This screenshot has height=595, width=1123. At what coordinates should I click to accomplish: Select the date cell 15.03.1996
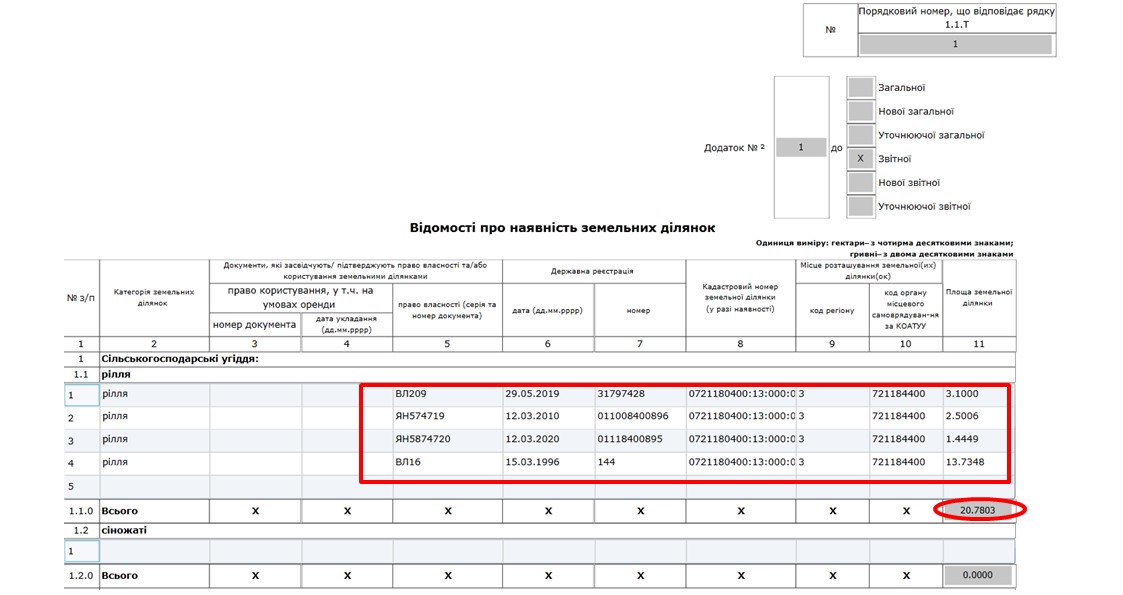[548, 463]
